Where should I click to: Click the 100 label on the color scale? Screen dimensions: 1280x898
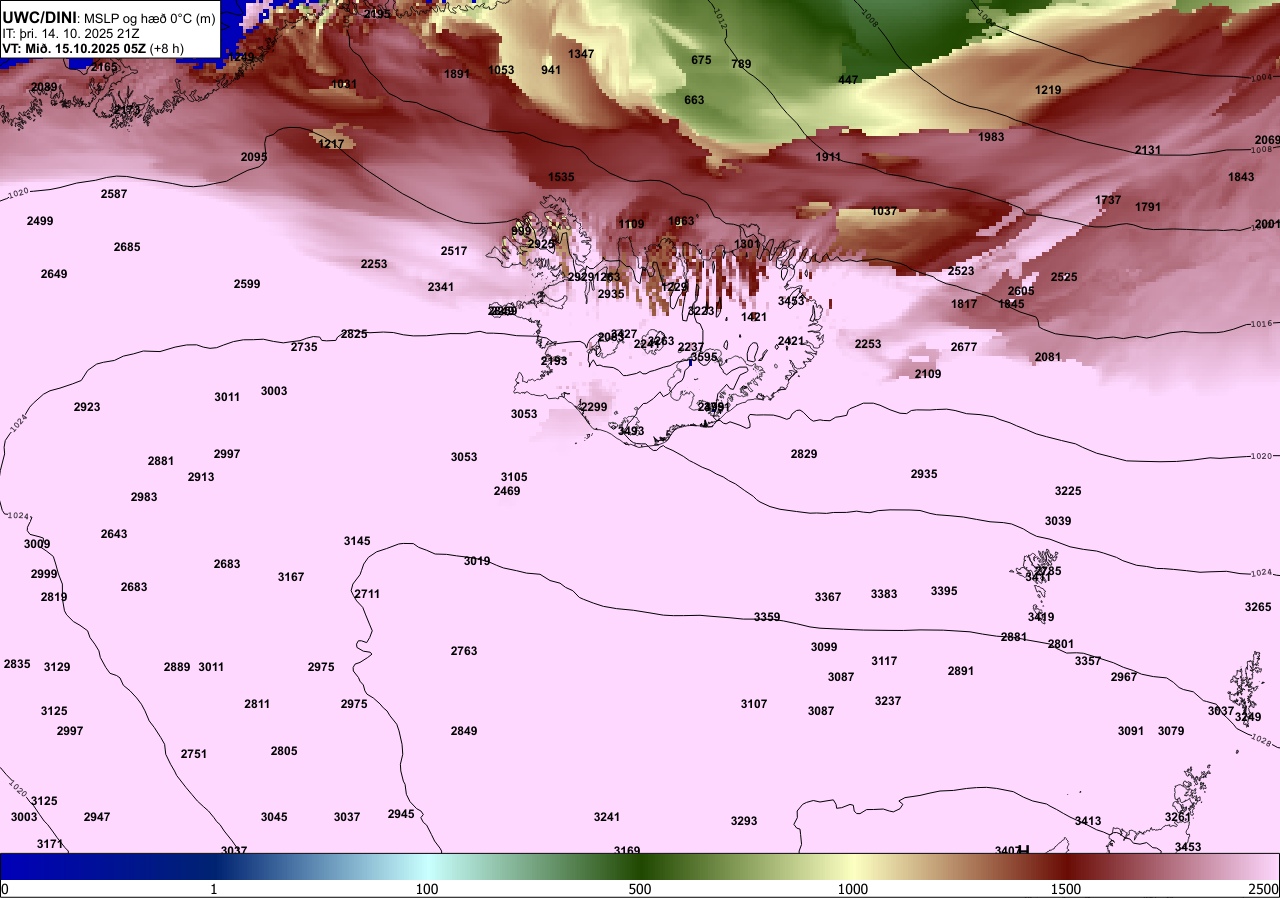427,889
